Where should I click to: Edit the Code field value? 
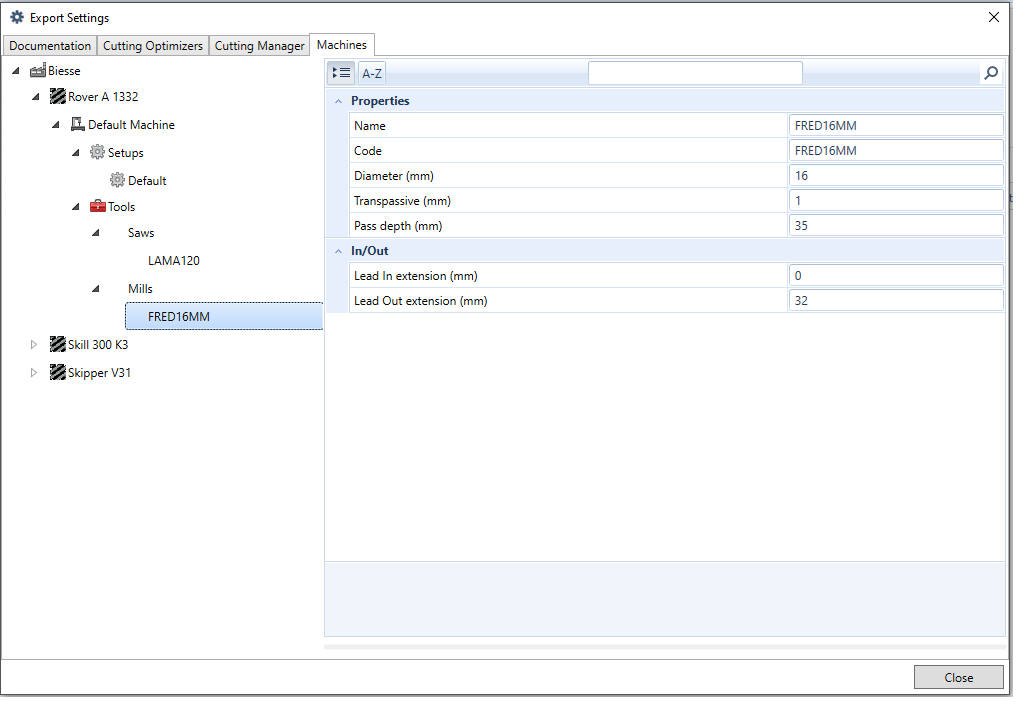(896, 150)
